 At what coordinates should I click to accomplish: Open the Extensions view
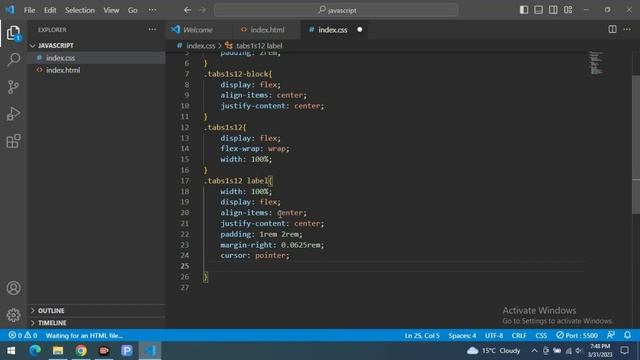[x=13, y=141]
